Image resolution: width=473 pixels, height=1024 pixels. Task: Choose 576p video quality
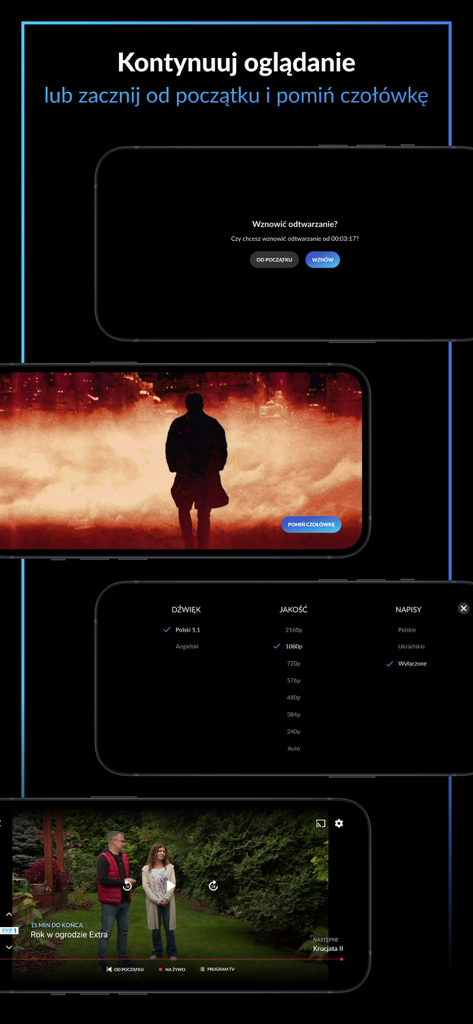294,680
